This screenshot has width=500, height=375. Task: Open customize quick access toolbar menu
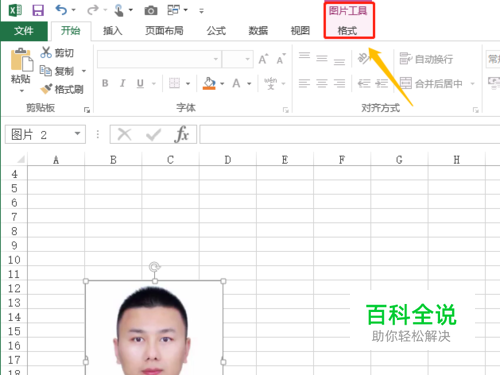[x=201, y=11]
